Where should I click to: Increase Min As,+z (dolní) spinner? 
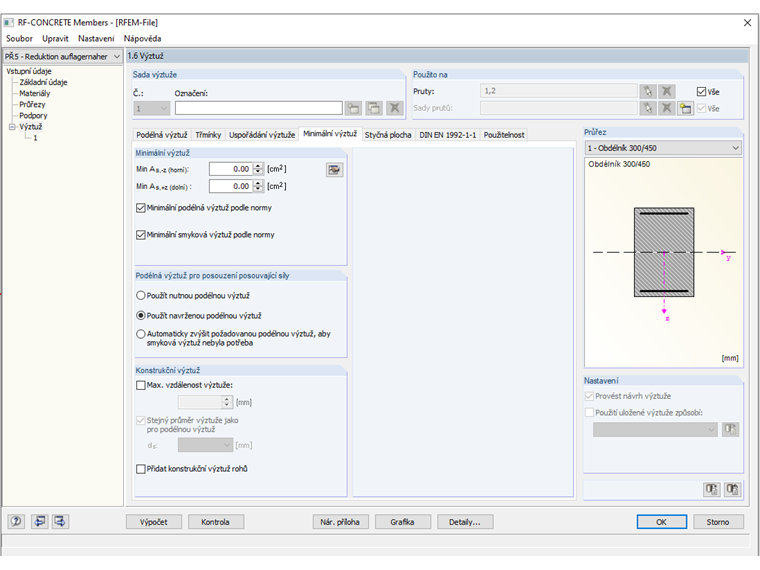(x=258, y=183)
